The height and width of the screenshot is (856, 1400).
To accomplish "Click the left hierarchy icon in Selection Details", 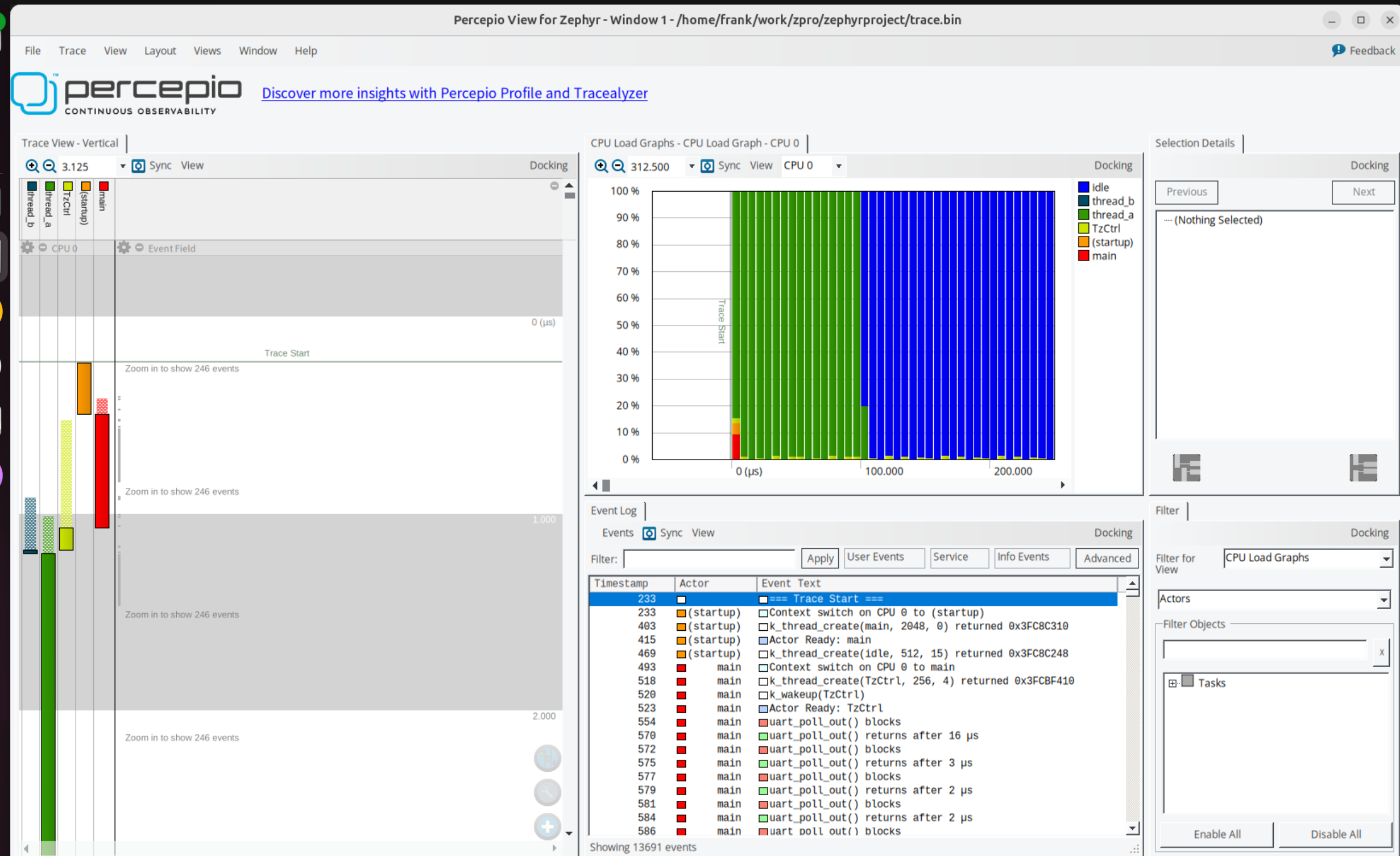I will pos(1186,468).
